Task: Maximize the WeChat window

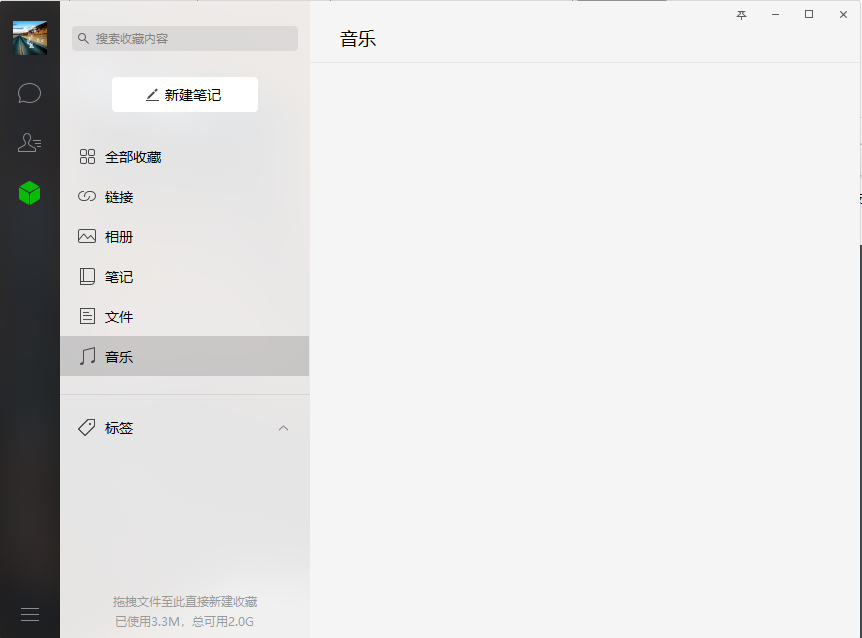Action: (809, 14)
